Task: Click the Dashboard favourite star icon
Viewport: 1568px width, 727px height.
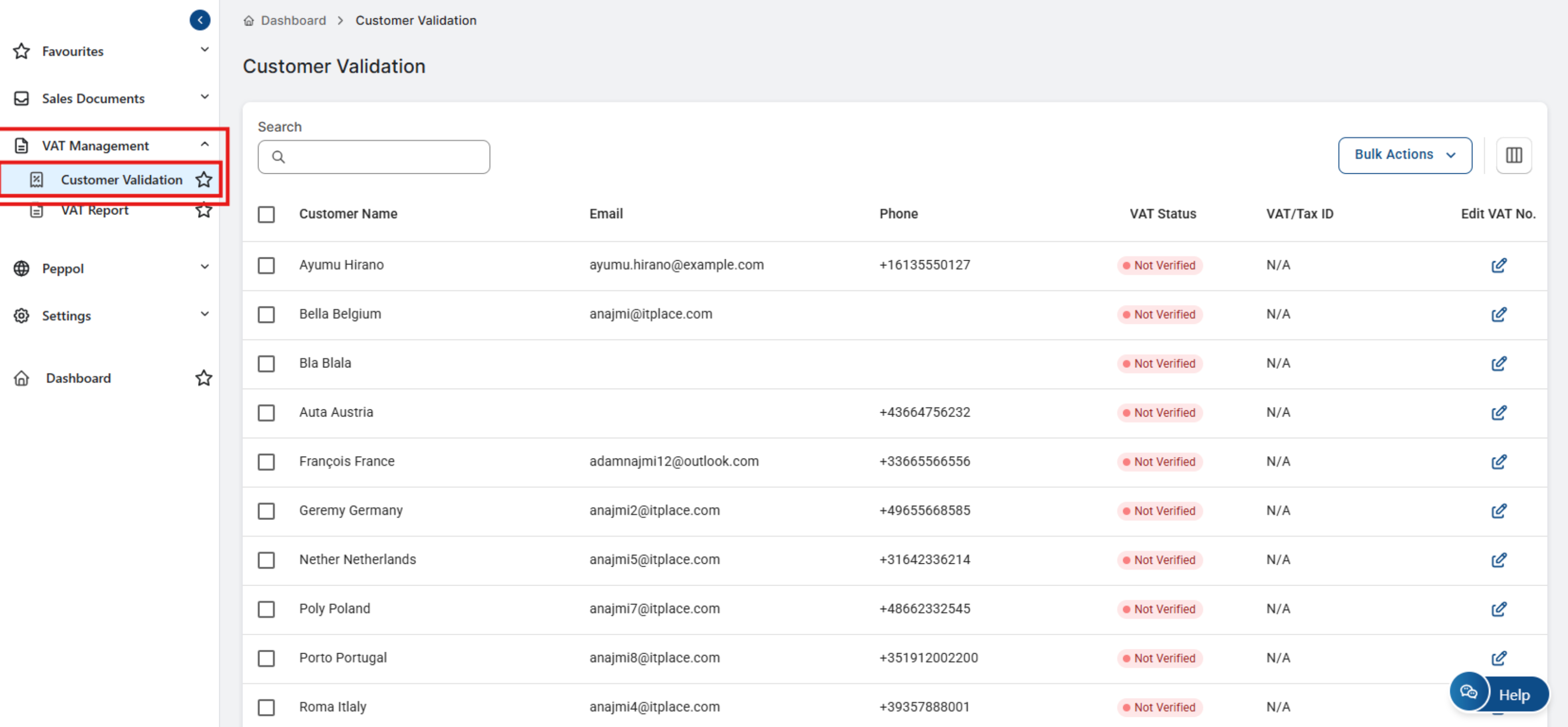Action: [203, 378]
